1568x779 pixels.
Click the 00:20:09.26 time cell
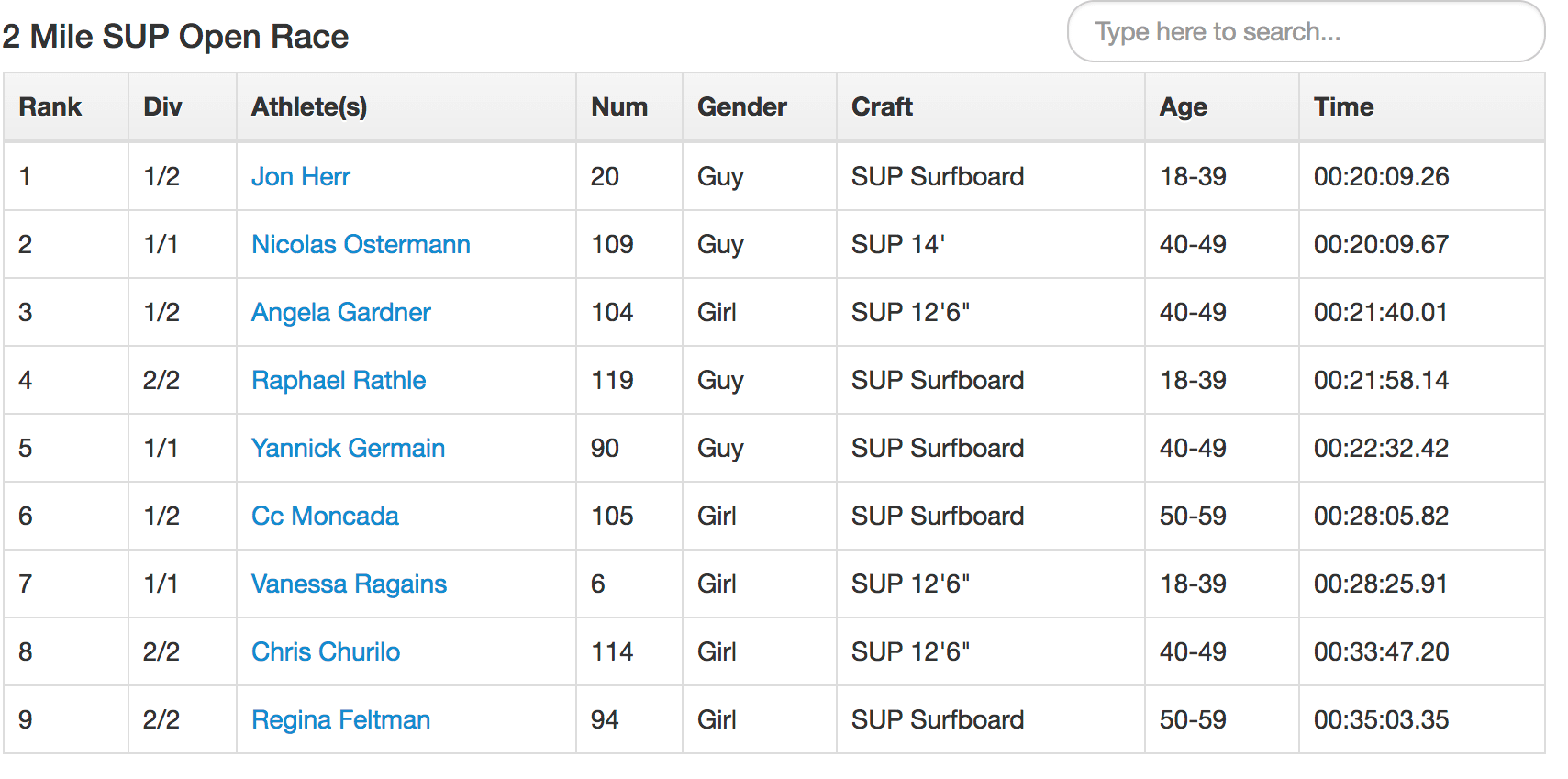[x=1381, y=176]
